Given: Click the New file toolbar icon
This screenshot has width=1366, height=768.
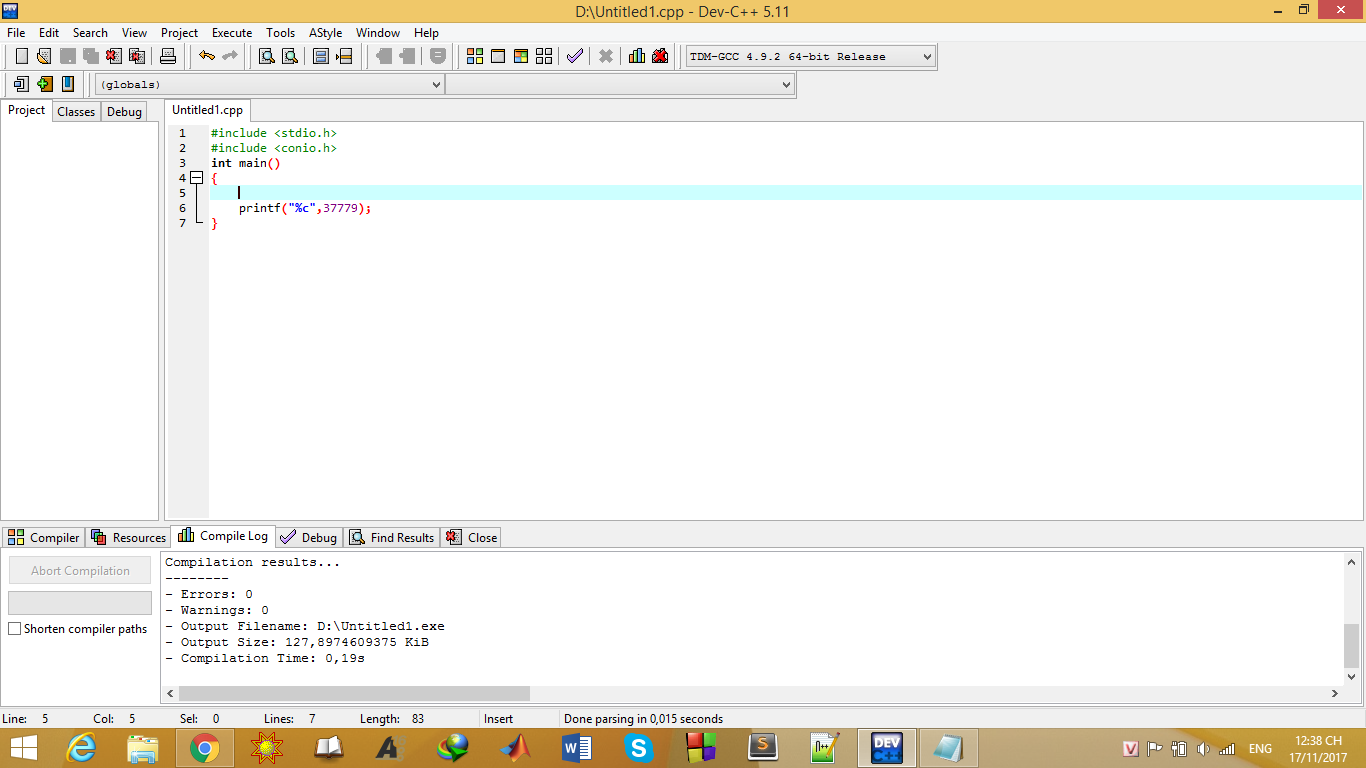Looking at the screenshot, I should point(21,56).
